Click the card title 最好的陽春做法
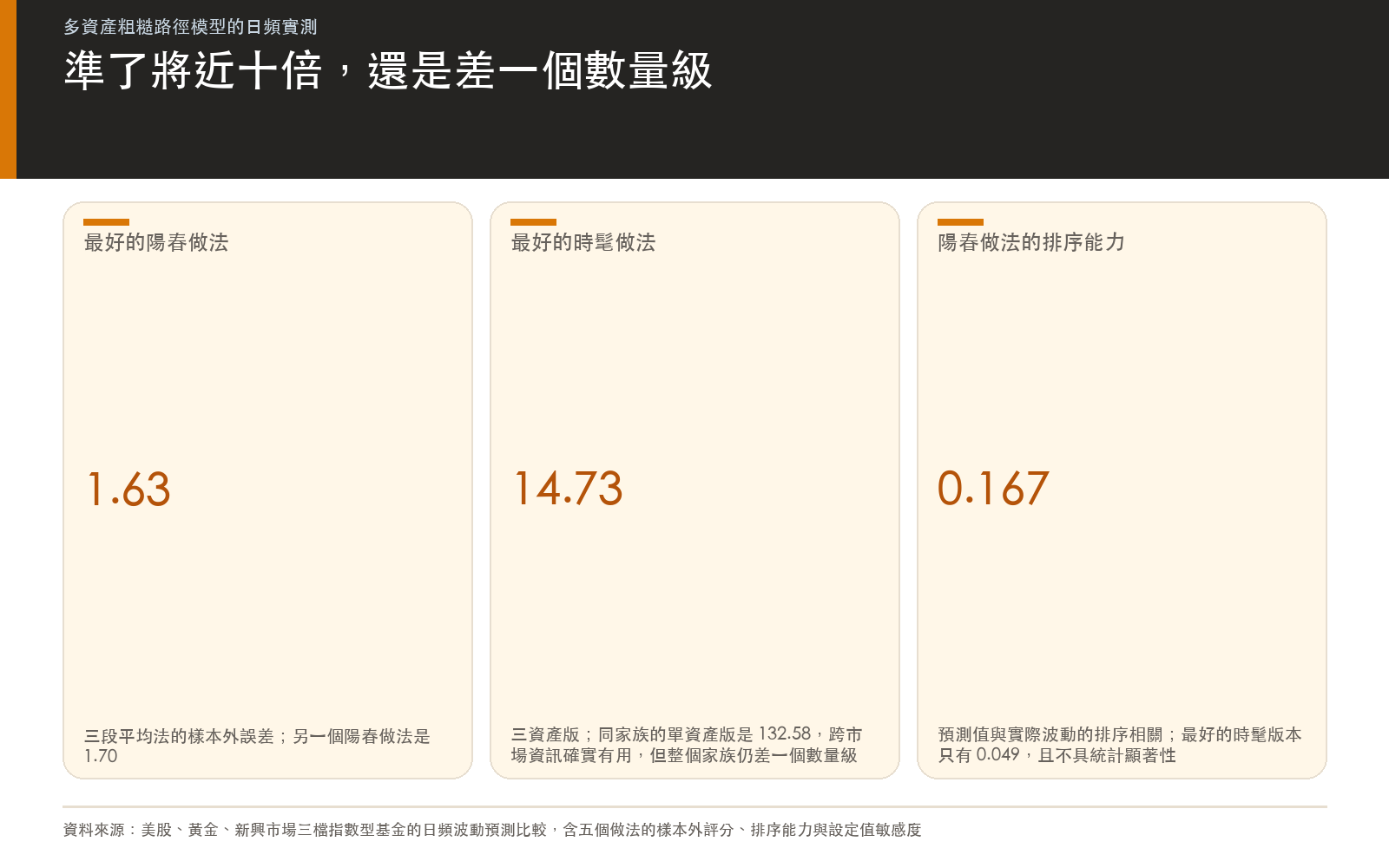The width and height of the screenshot is (1389, 868). tap(156, 242)
